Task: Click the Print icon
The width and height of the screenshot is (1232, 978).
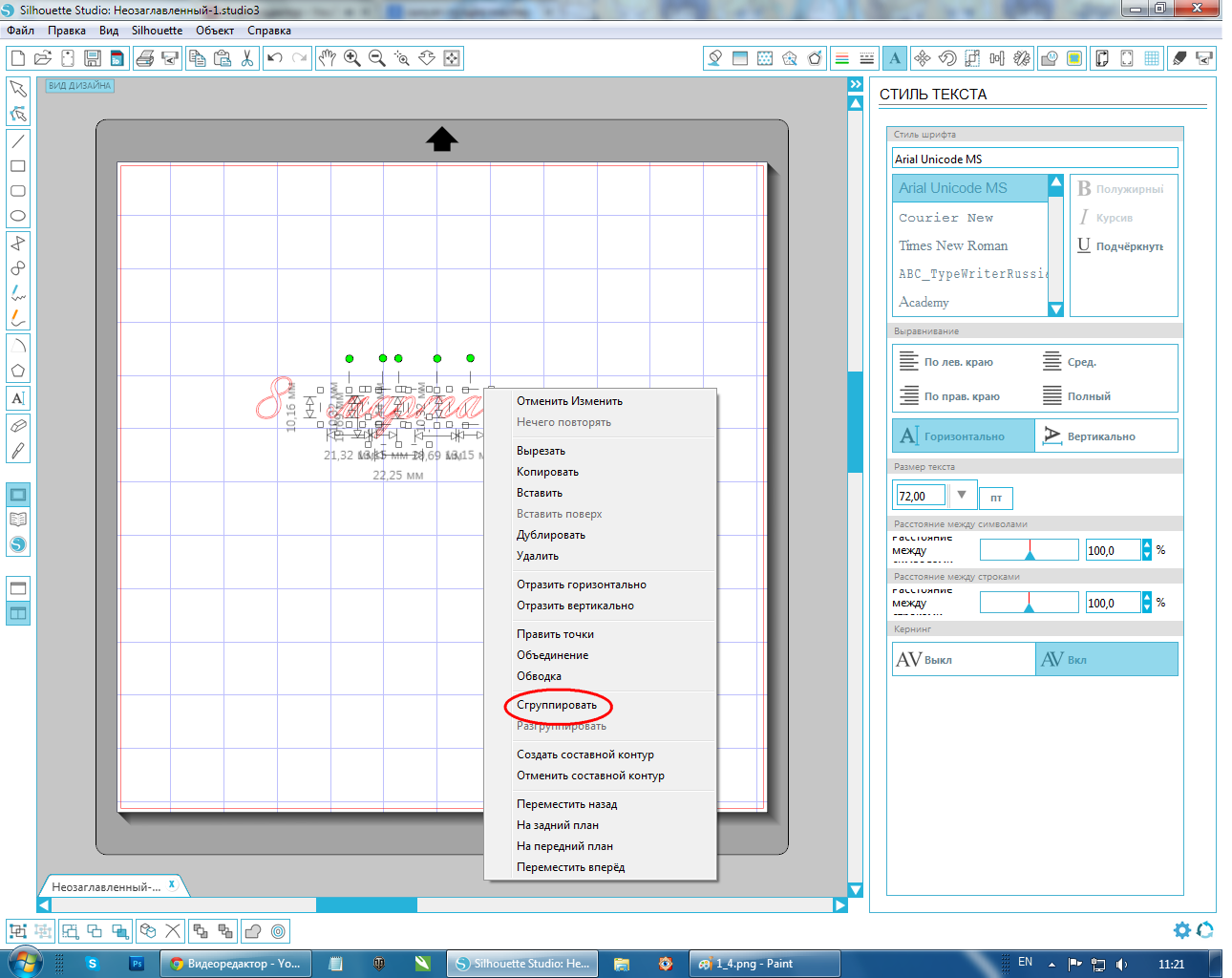Action: pyautogui.click(x=145, y=58)
